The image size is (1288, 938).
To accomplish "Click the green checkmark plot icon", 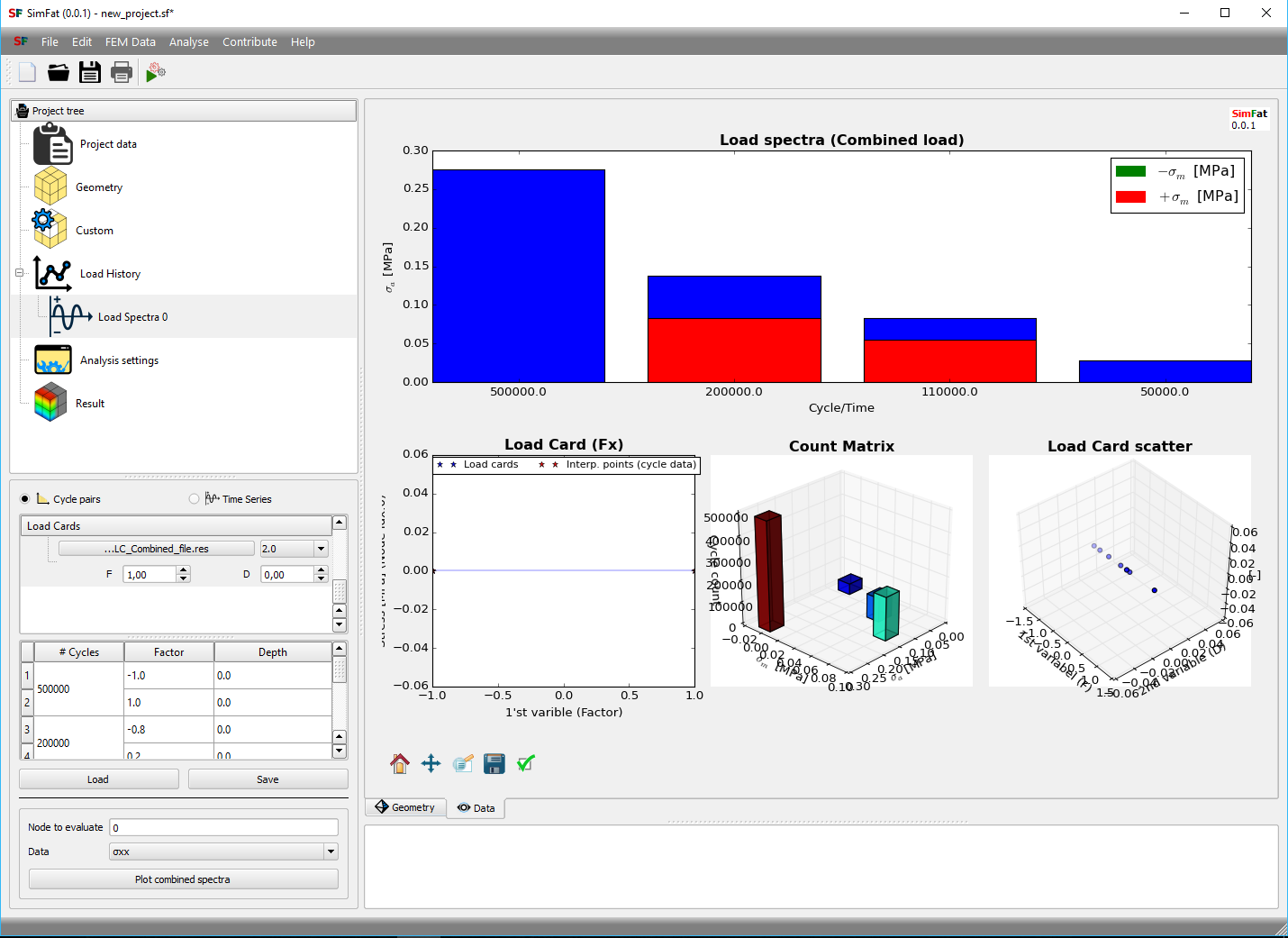I will [526, 764].
